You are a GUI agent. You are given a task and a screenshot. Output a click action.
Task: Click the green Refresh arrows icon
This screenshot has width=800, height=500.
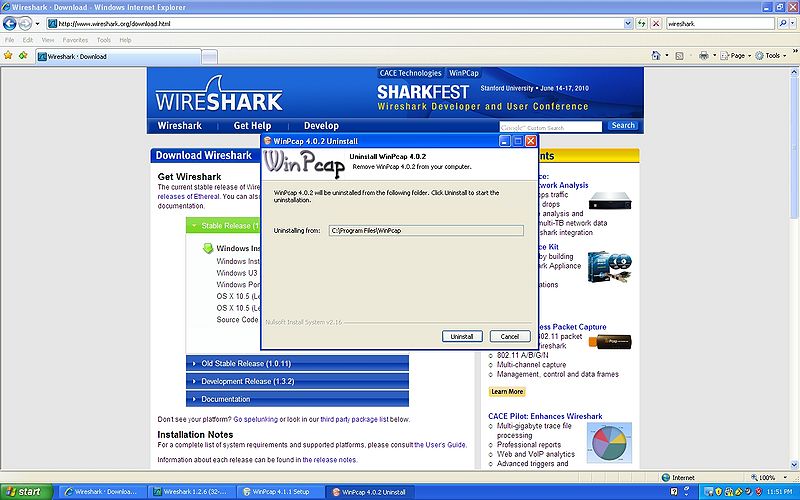642,23
